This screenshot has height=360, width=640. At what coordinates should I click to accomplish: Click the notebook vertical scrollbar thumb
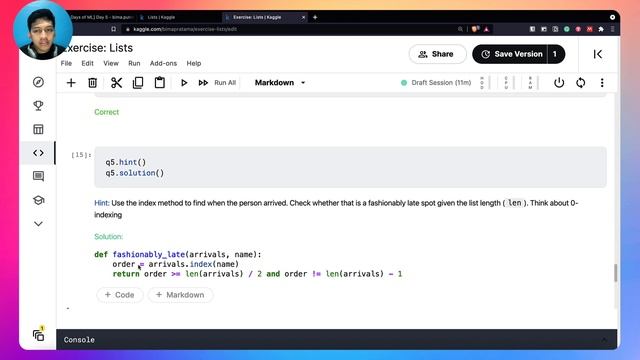616,273
